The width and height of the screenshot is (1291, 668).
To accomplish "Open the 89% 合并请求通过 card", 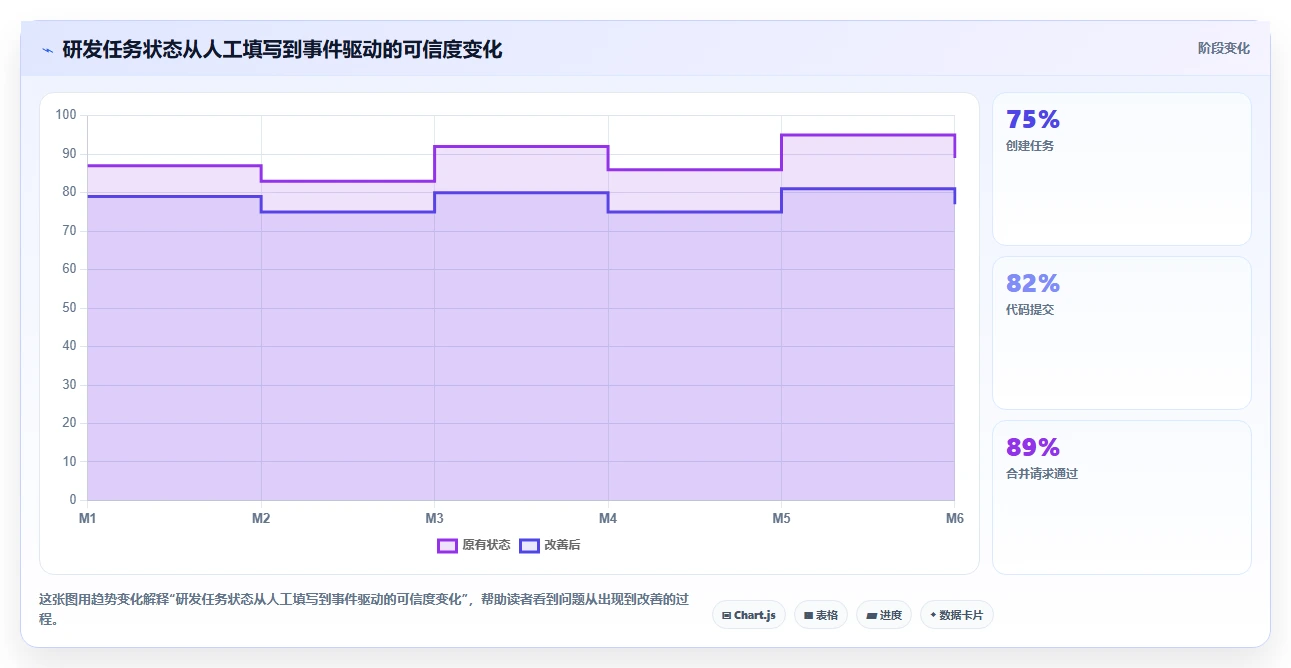I will (x=1122, y=497).
